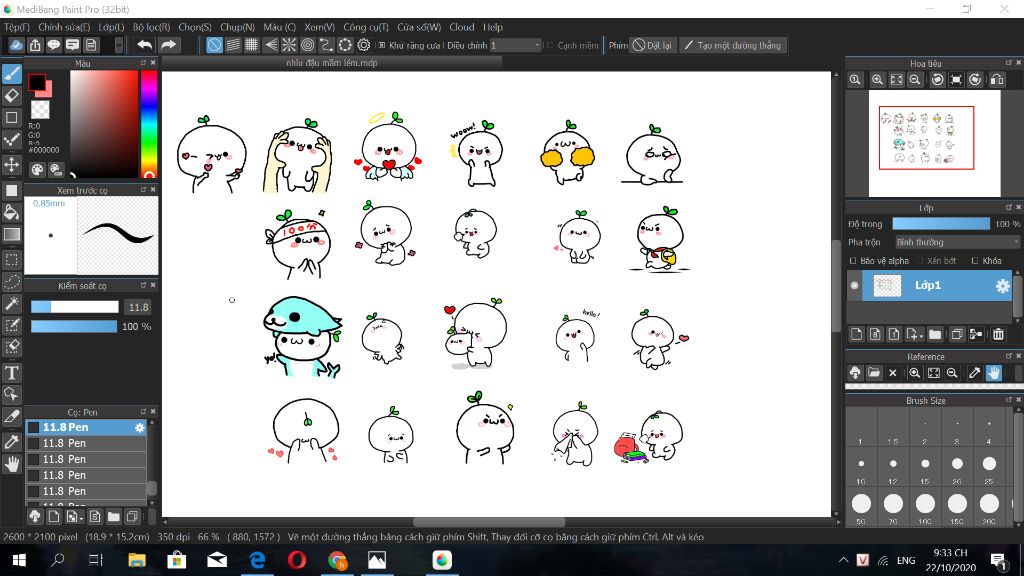Click the cloud save icon in toolbar
Image resolution: width=1024 pixels, height=576 pixels.
[16, 45]
